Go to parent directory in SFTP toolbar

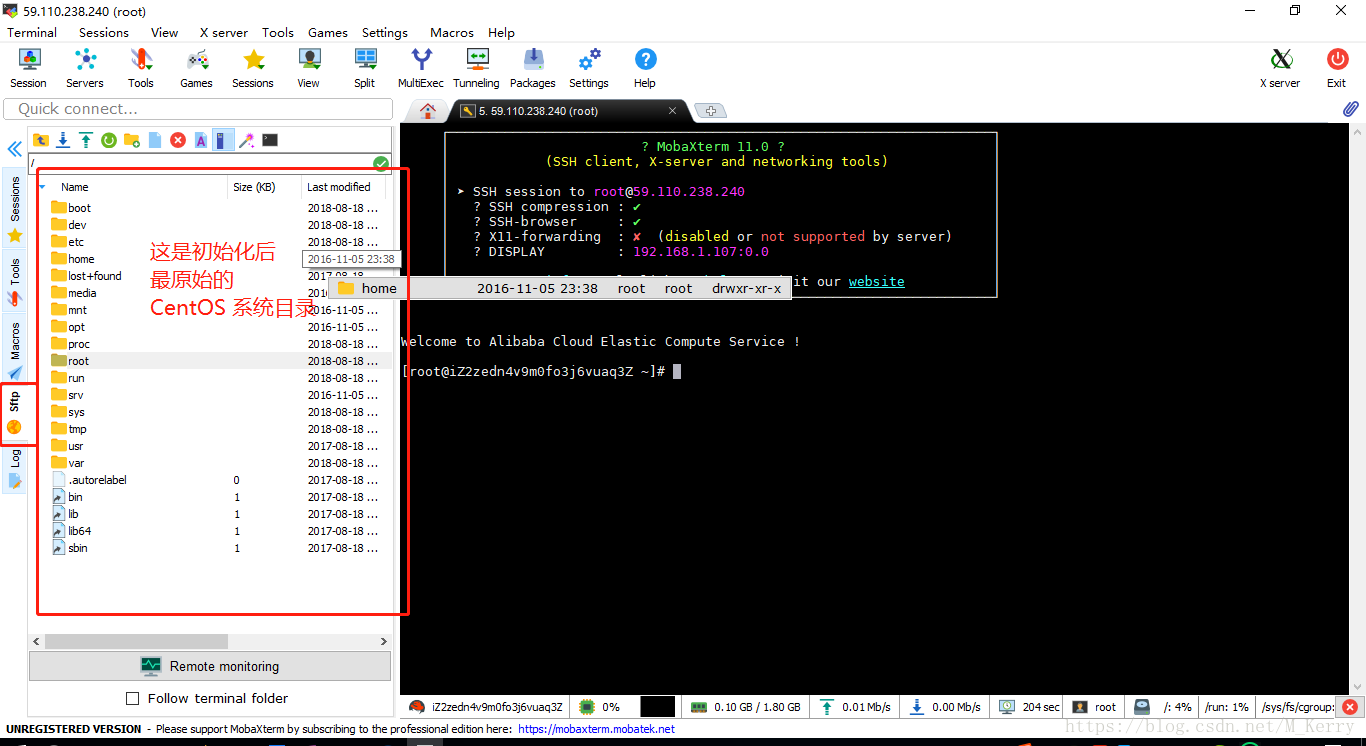41,140
